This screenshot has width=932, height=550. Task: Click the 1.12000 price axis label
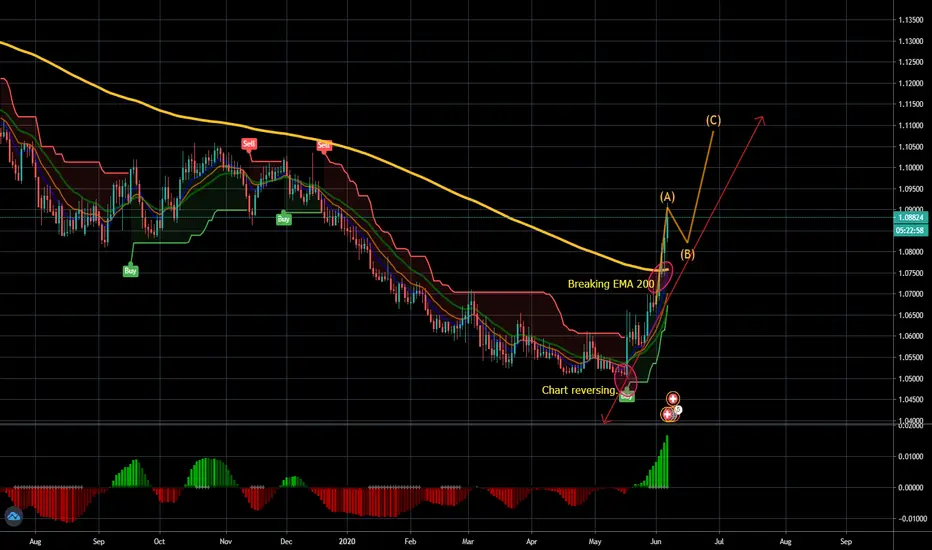coord(911,83)
